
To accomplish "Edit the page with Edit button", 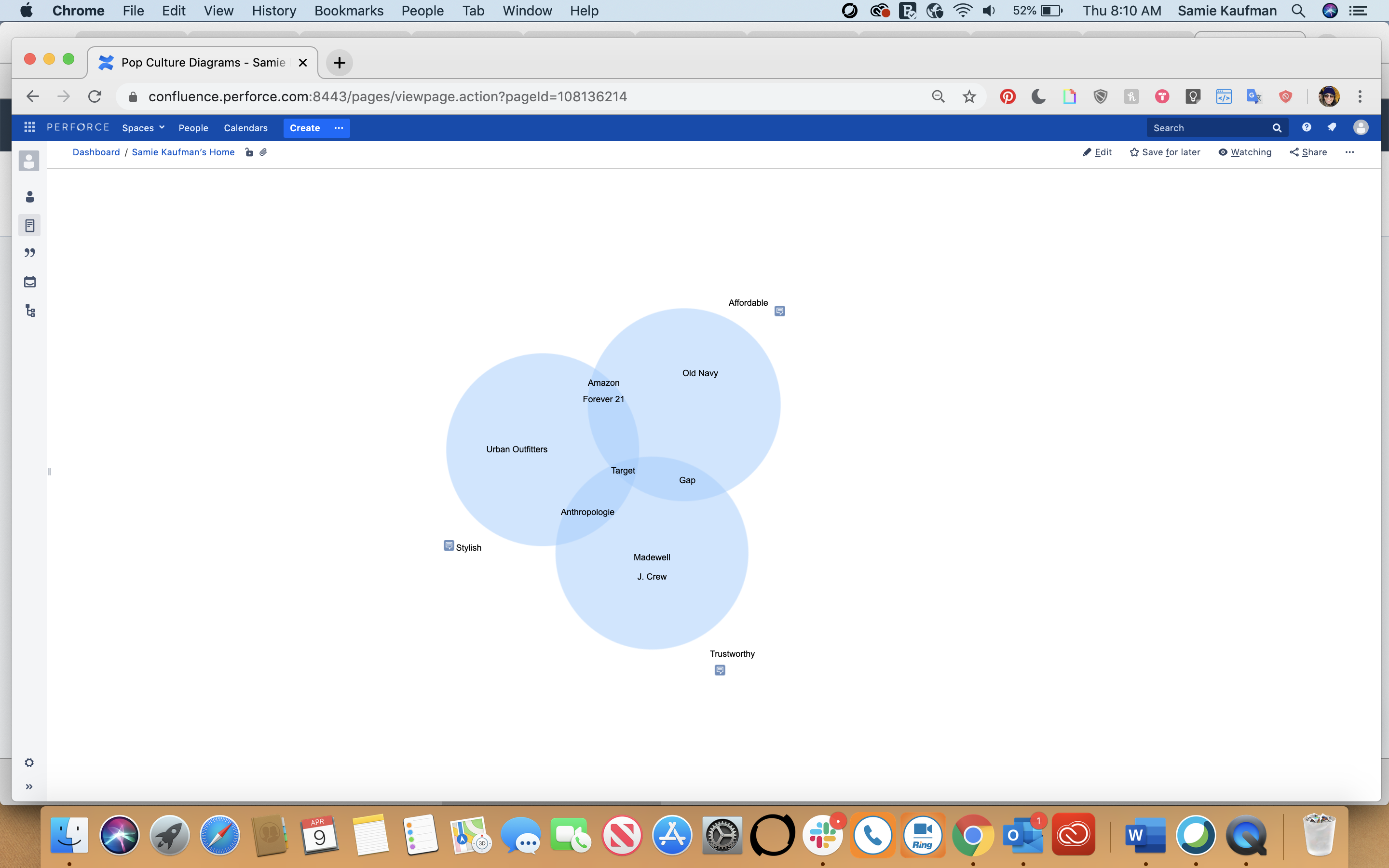I will pos(1097,152).
